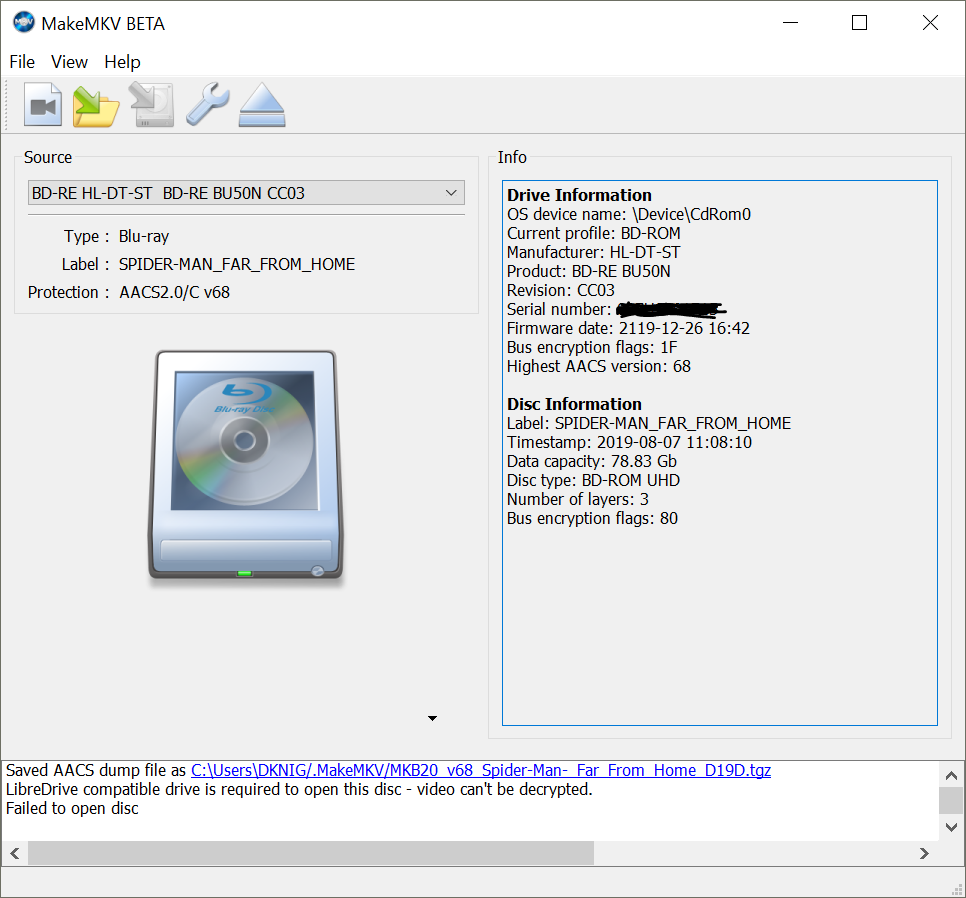Click the Backup disc toolbar icon
Screen dimensions: 966x898
152,105
